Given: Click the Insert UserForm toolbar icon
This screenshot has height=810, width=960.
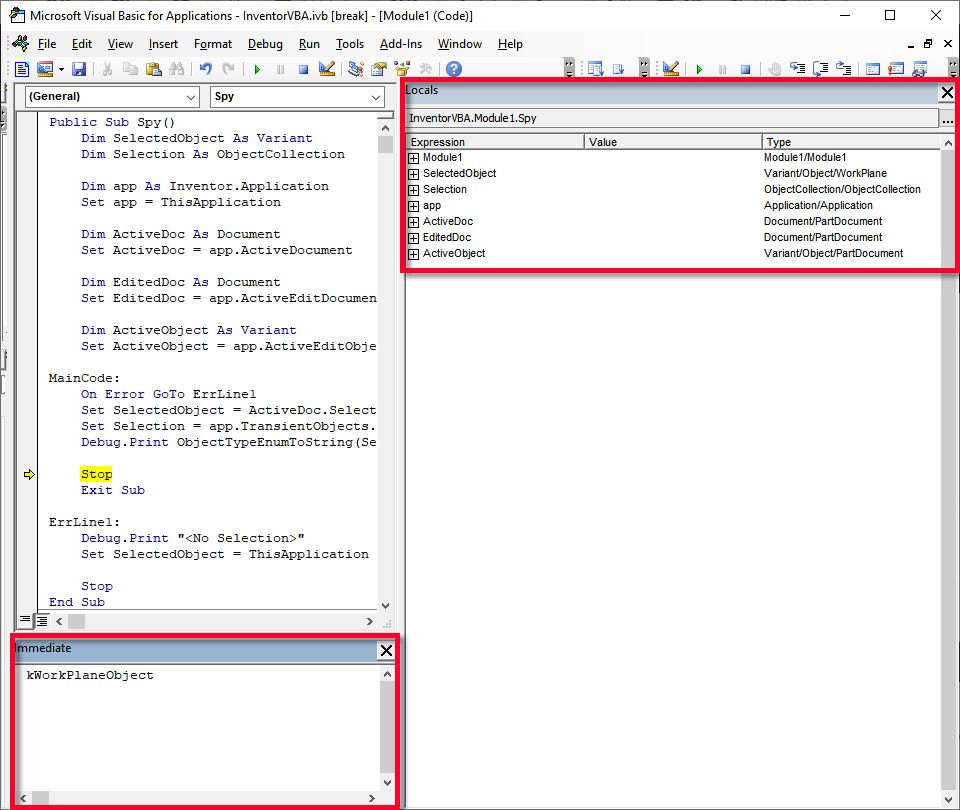Looking at the screenshot, I should tap(45, 69).
